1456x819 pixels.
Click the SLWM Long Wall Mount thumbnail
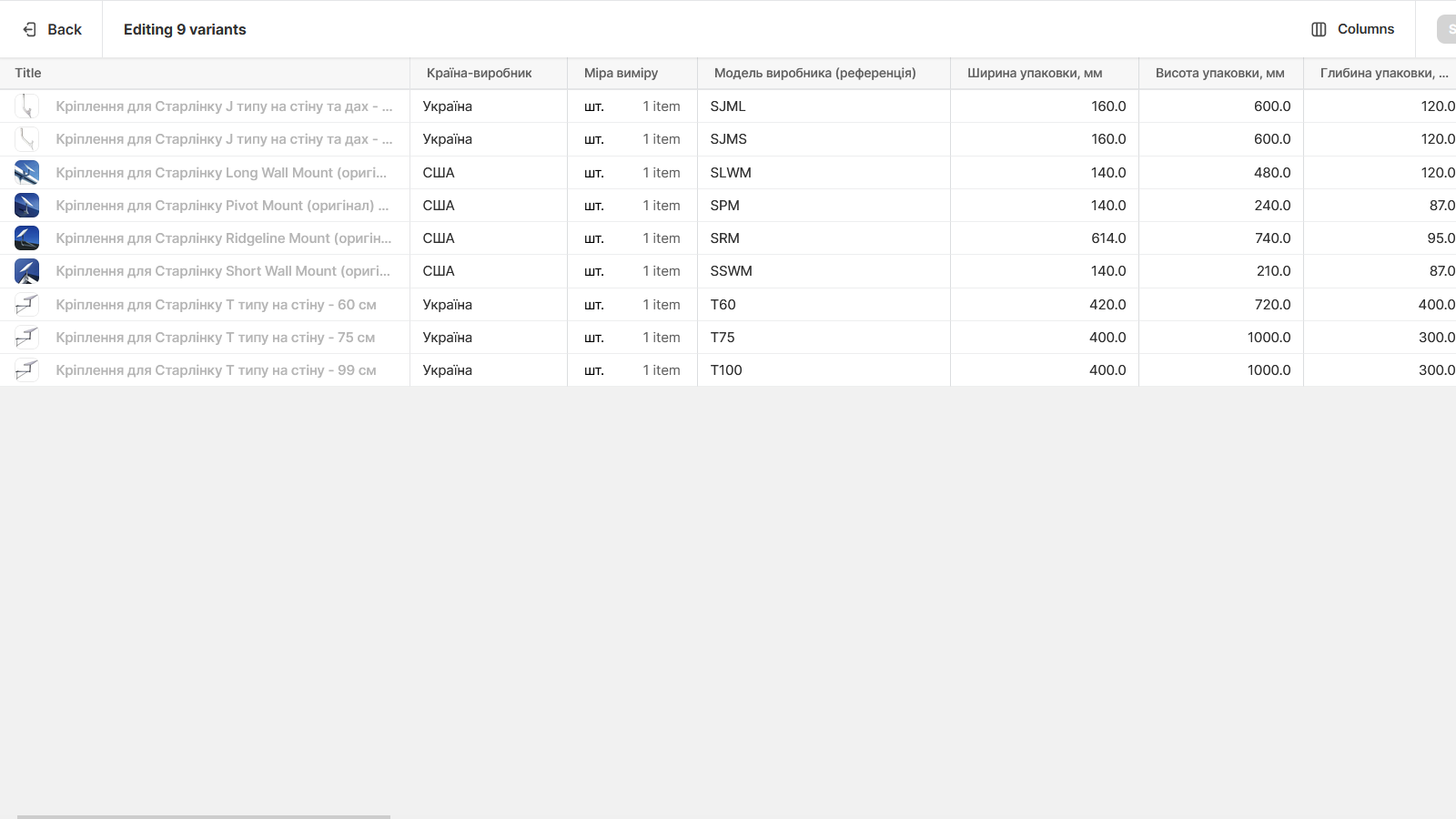pyautogui.click(x=26, y=172)
